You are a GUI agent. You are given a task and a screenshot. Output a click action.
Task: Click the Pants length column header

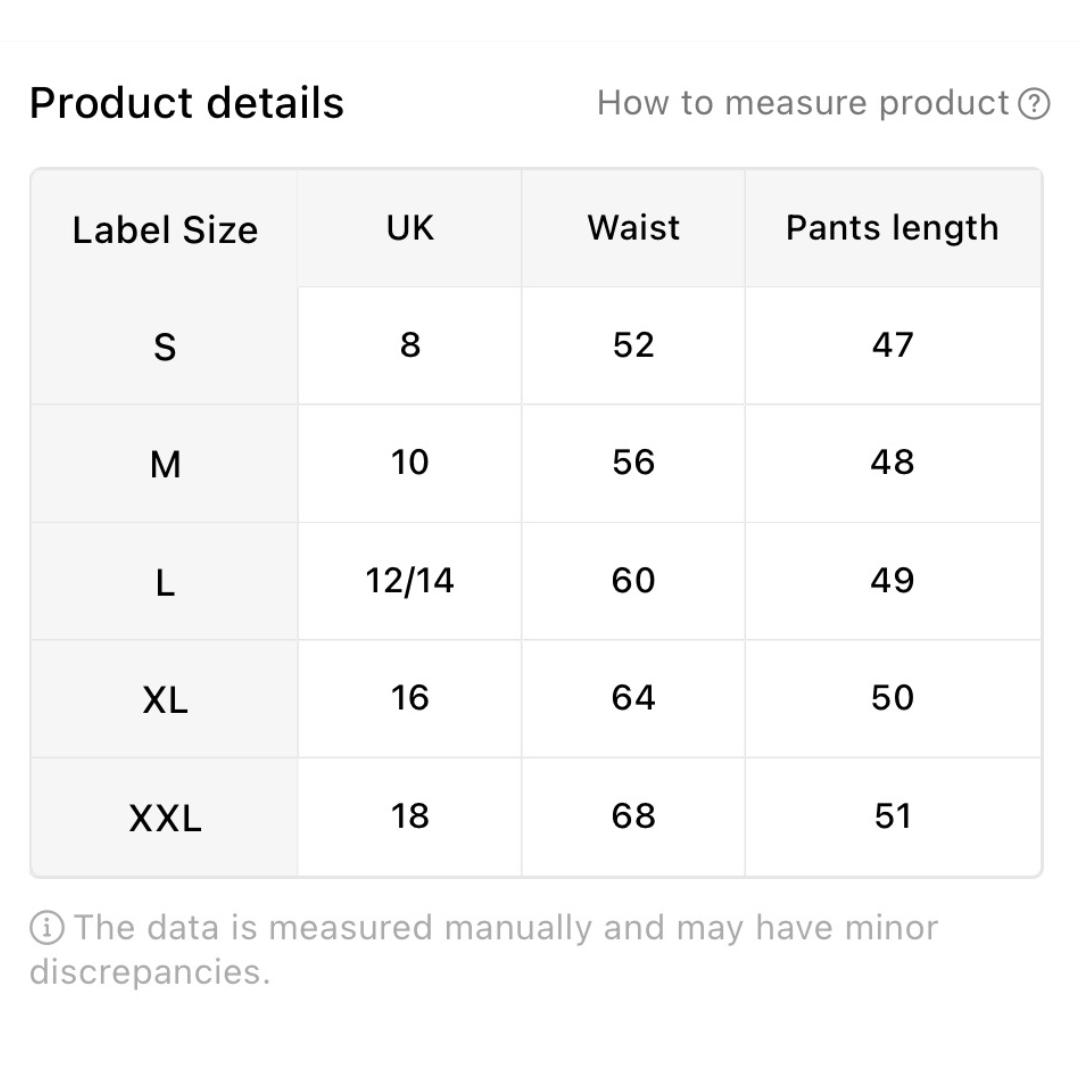[x=892, y=228]
